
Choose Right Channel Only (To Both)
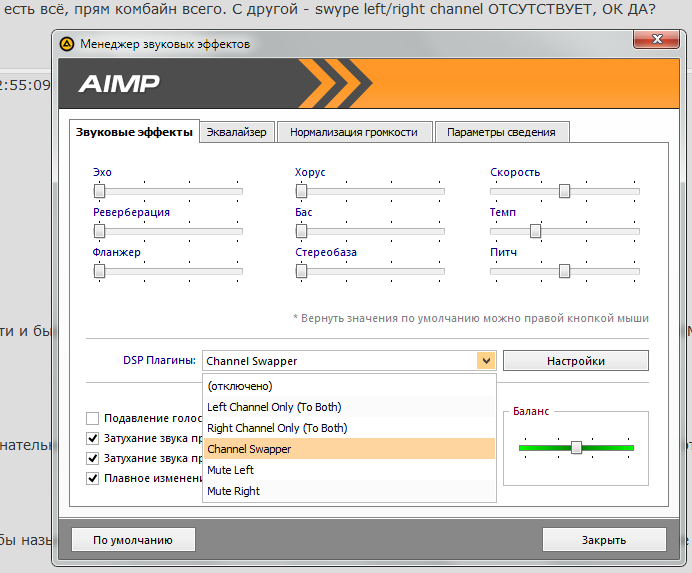(x=349, y=428)
